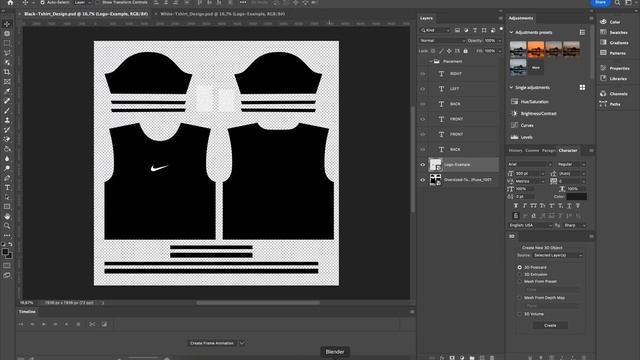Select the Frame tool
Screen dimensions: 640x360
[7, 82]
